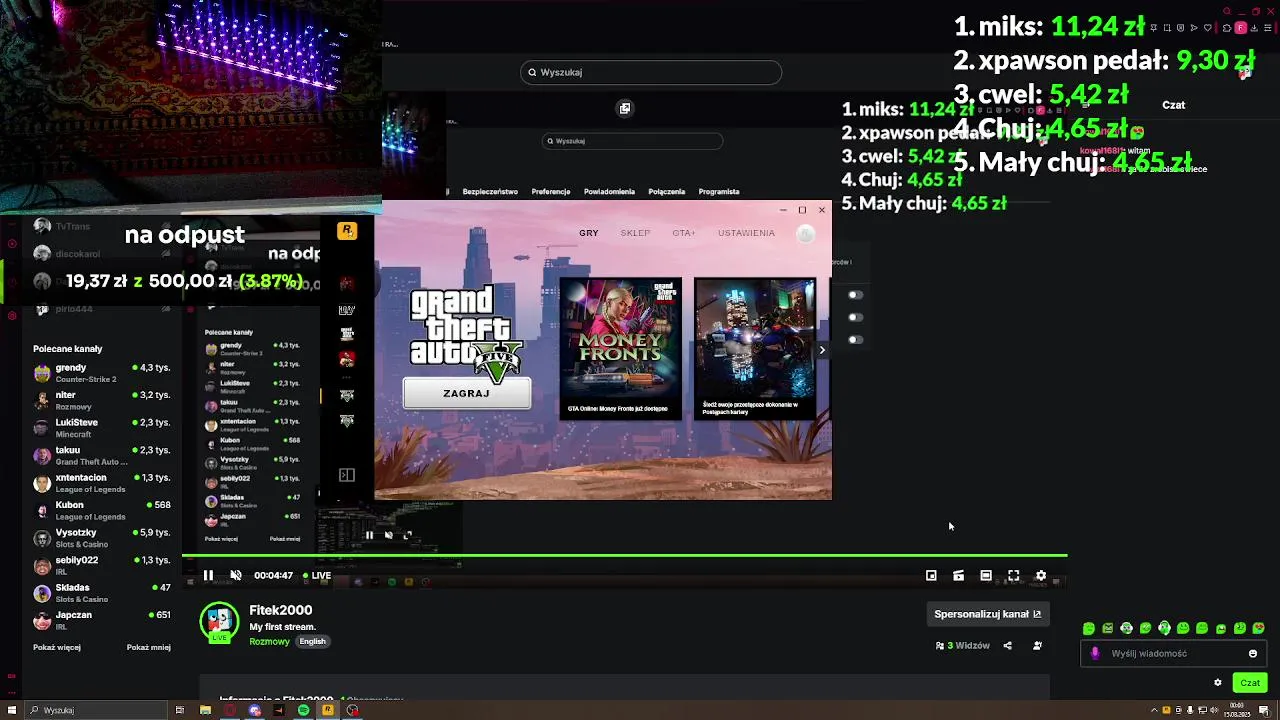Switch to the Połączenia tab

667,191
